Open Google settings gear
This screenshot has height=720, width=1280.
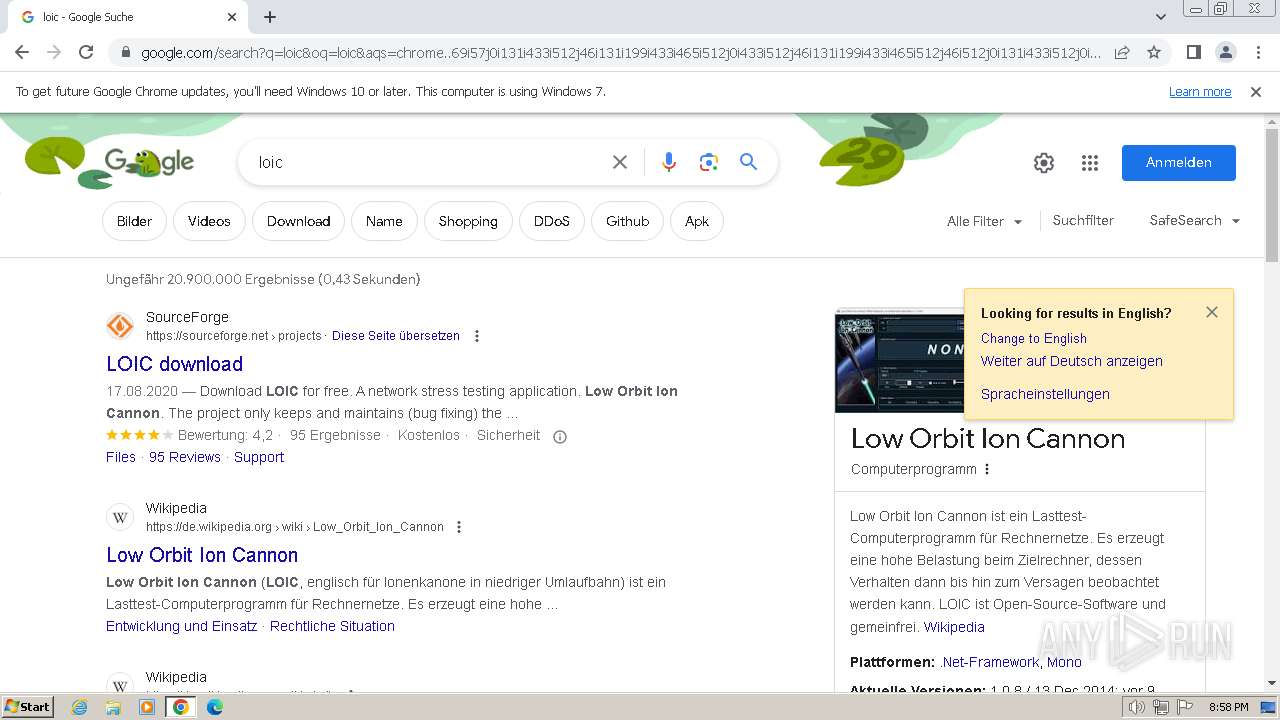(x=1044, y=163)
